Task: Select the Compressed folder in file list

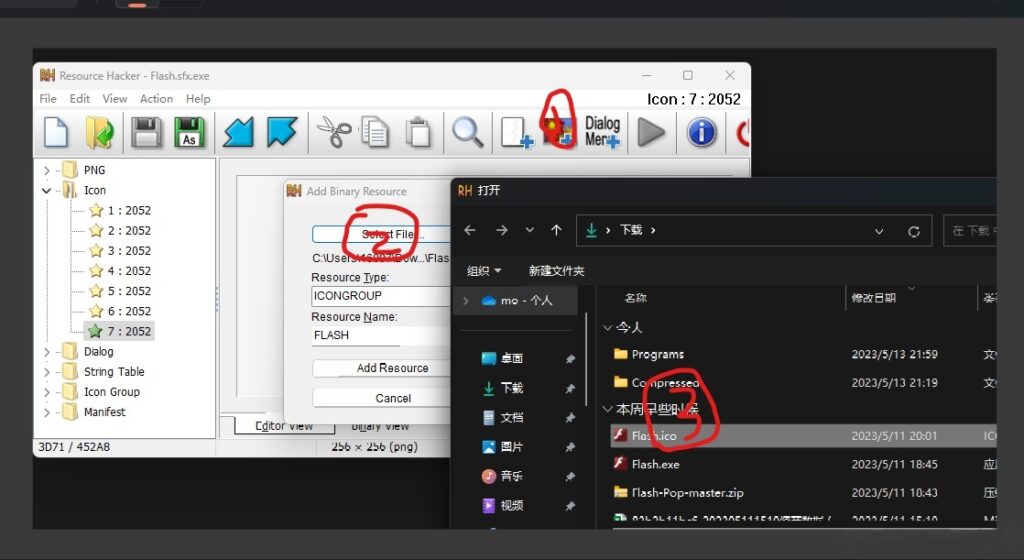Action: [x=803, y=382]
